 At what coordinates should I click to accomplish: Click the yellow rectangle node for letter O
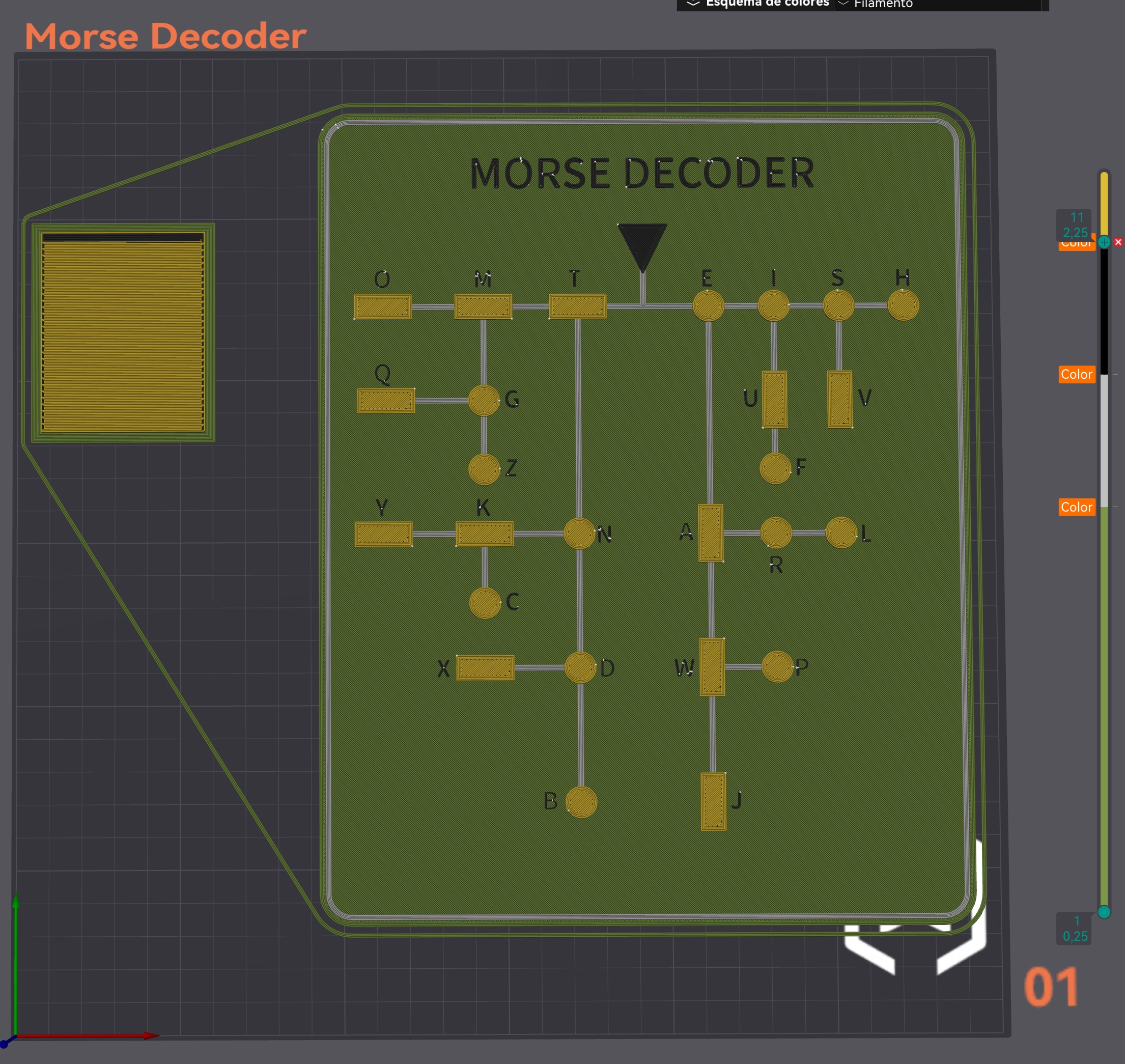click(383, 307)
